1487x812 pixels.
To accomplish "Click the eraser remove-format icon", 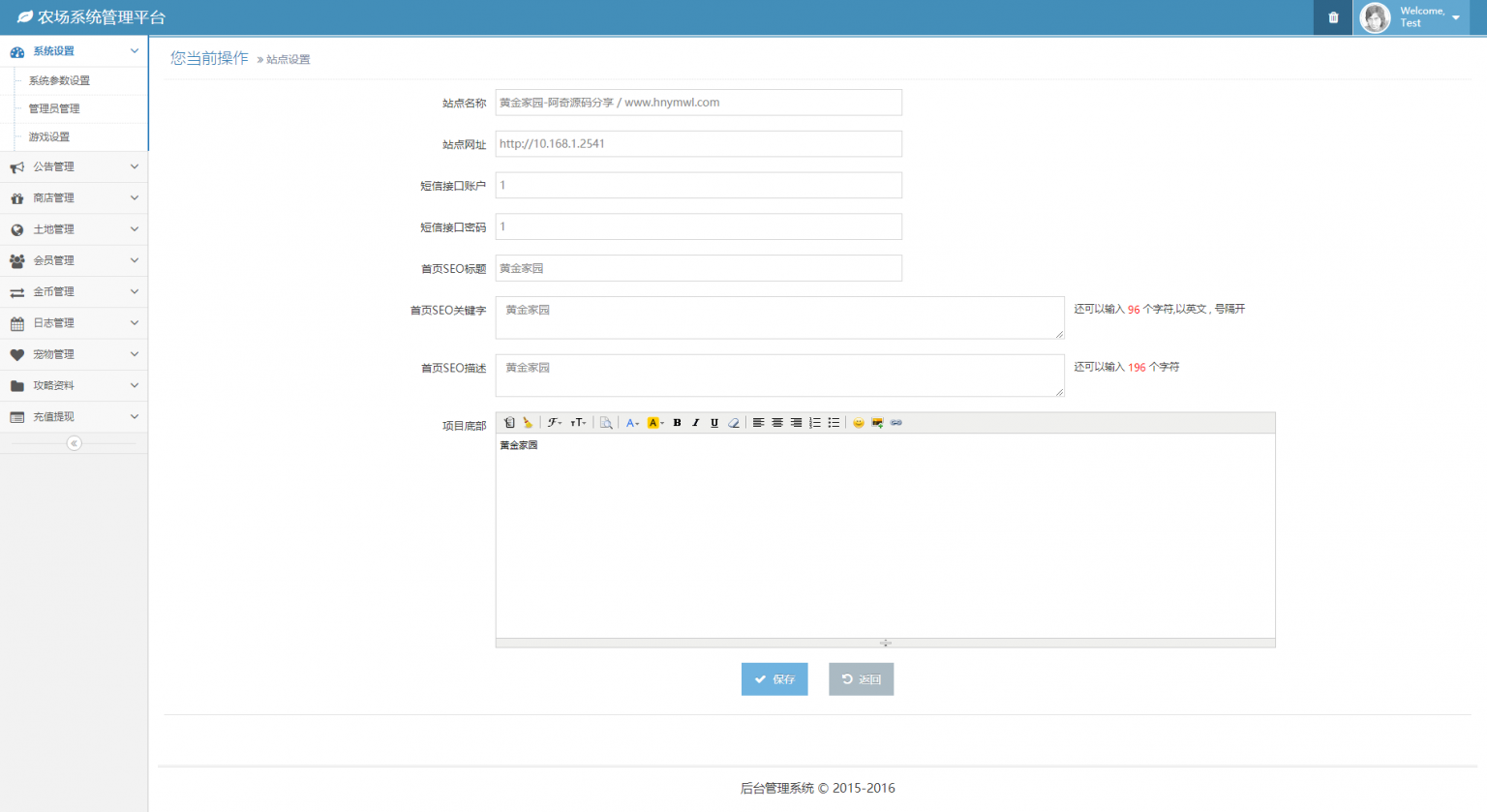I will coord(734,423).
